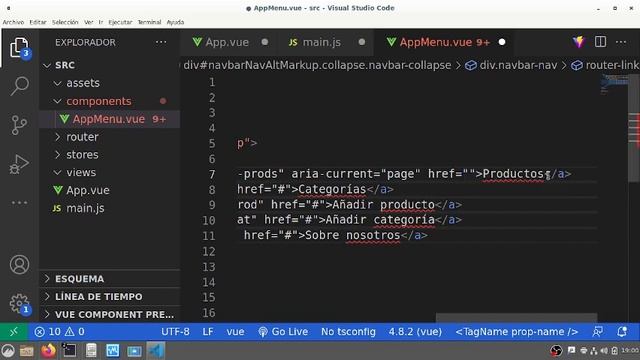The width and height of the screenshot is (640, 360).
Task: Click 4.8.2 (vue) version in status bar
Action: tap(415, 331)
